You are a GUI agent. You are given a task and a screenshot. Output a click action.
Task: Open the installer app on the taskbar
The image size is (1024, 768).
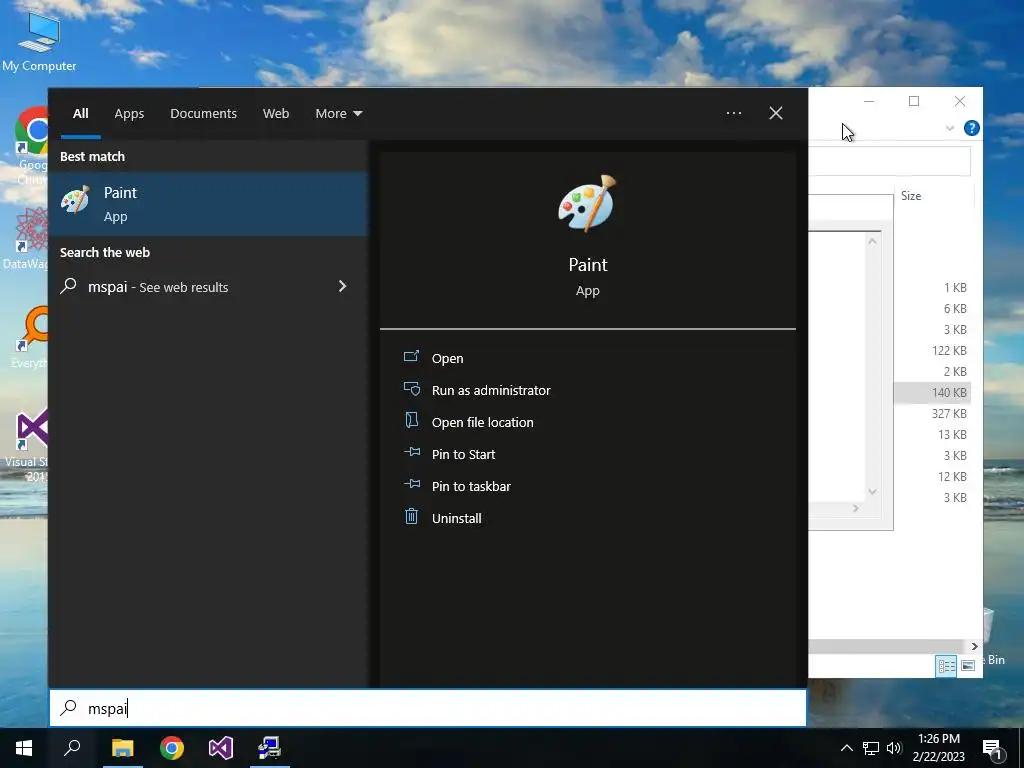270,748
